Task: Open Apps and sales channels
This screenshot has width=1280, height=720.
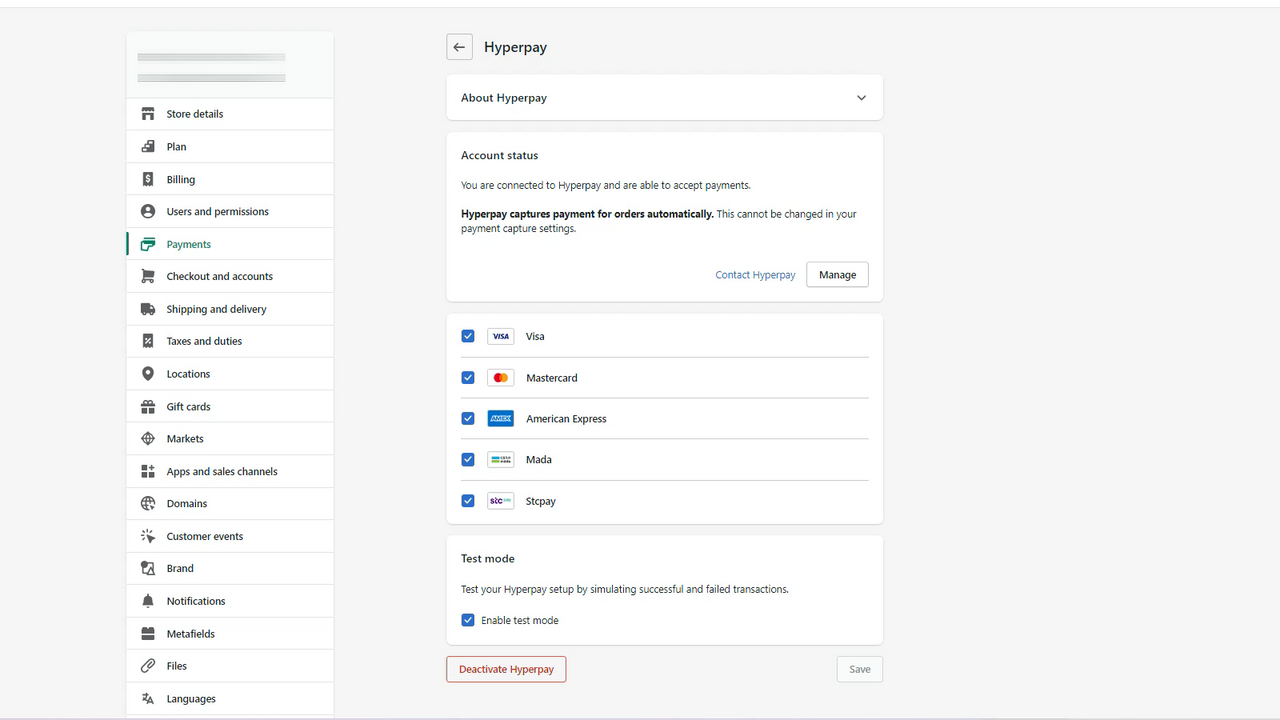Action: [230, 471]
